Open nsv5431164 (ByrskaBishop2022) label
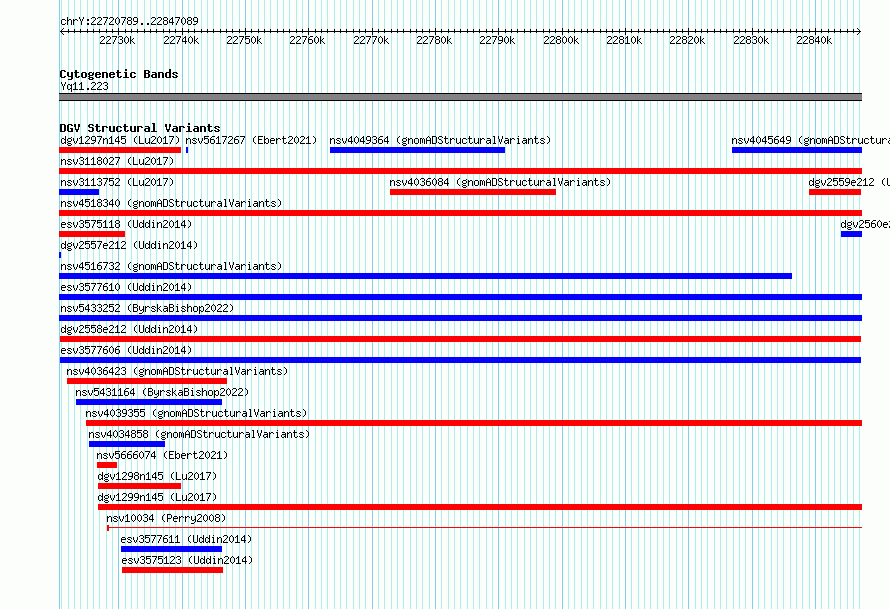890x609 pixels. click(x=162, y=392)
